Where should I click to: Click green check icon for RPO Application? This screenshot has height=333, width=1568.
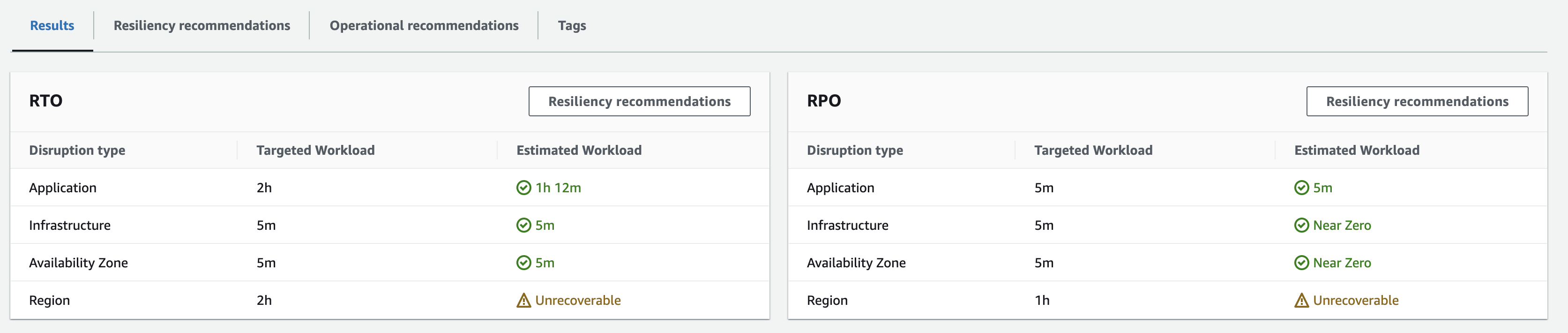point(1301,188)
